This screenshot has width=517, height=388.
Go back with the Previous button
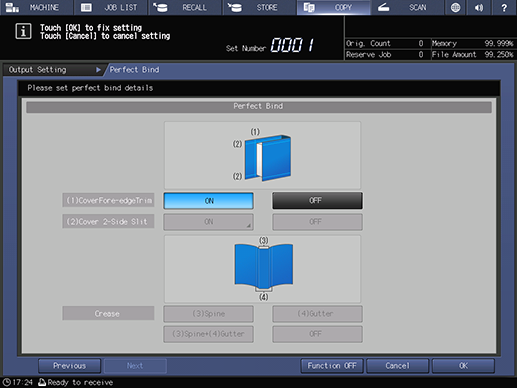pyautogui.click(x=69, y=366)
